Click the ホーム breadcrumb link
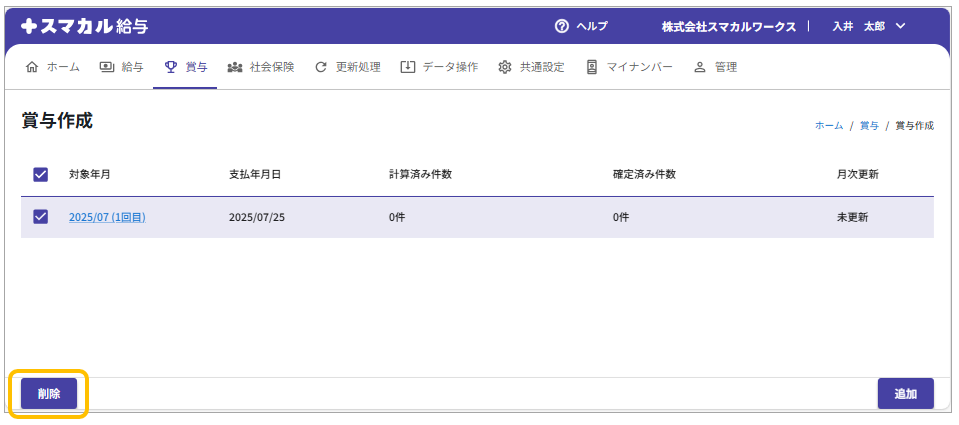Viewport: 959px width, 425px height. tap(828, 126)
